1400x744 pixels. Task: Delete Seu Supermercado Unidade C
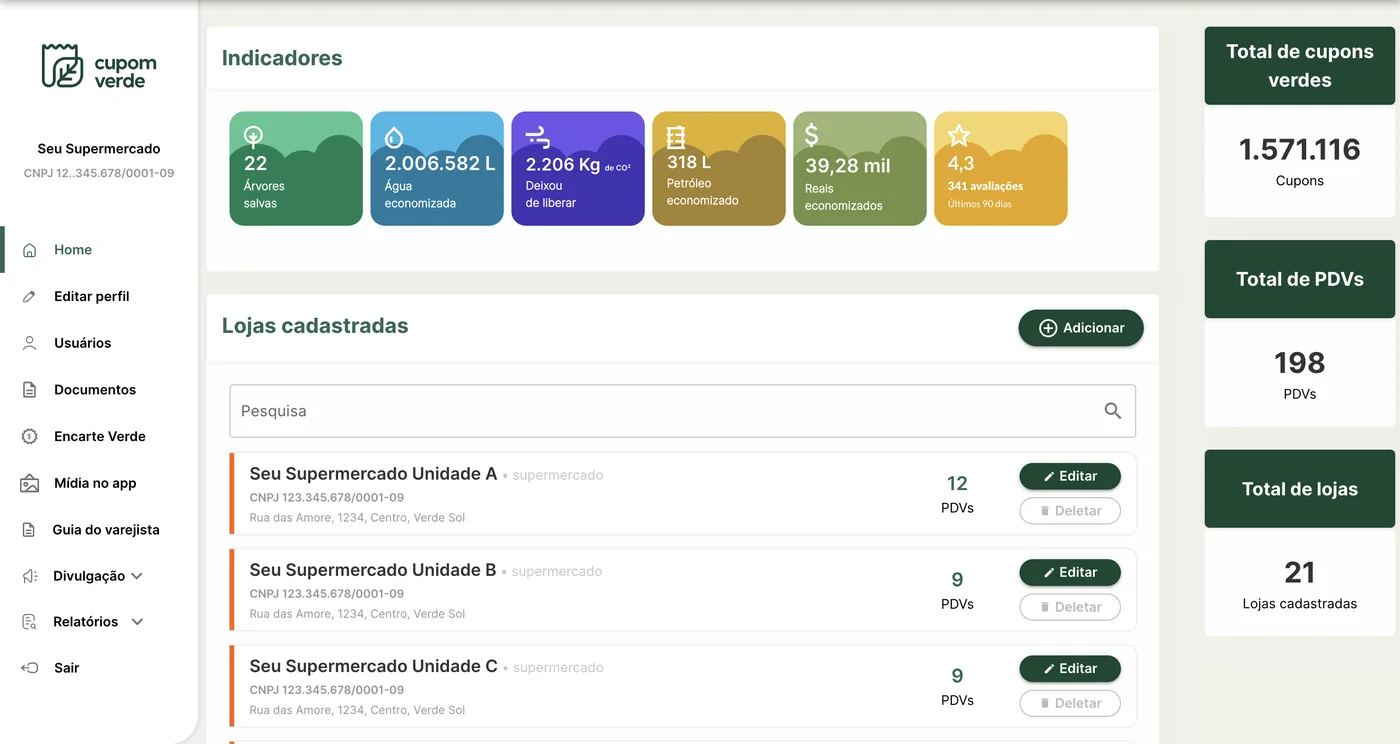point(1070,703)
